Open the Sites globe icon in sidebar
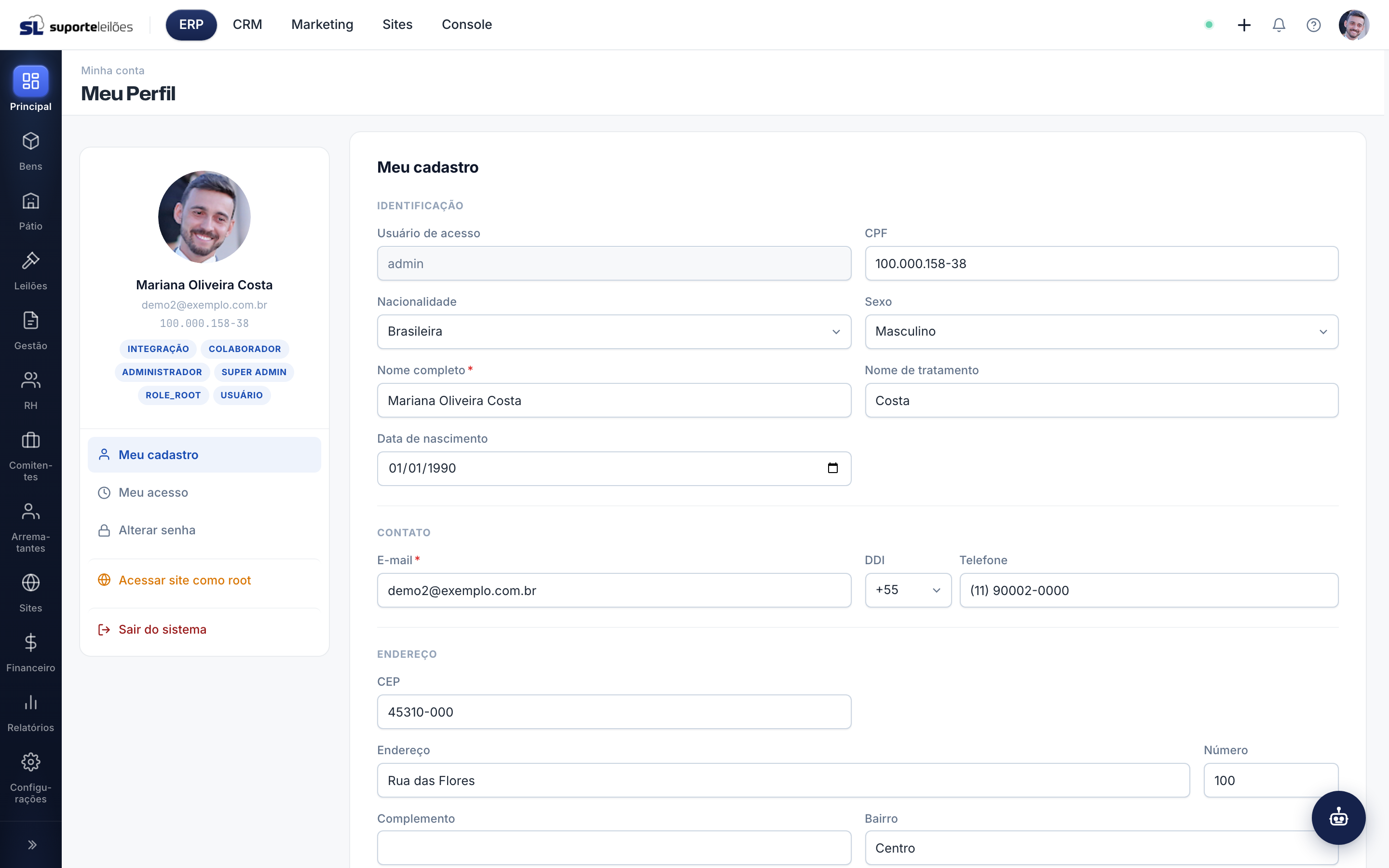This screenshot has height=868, width=1389. click(x=30, y=583)
